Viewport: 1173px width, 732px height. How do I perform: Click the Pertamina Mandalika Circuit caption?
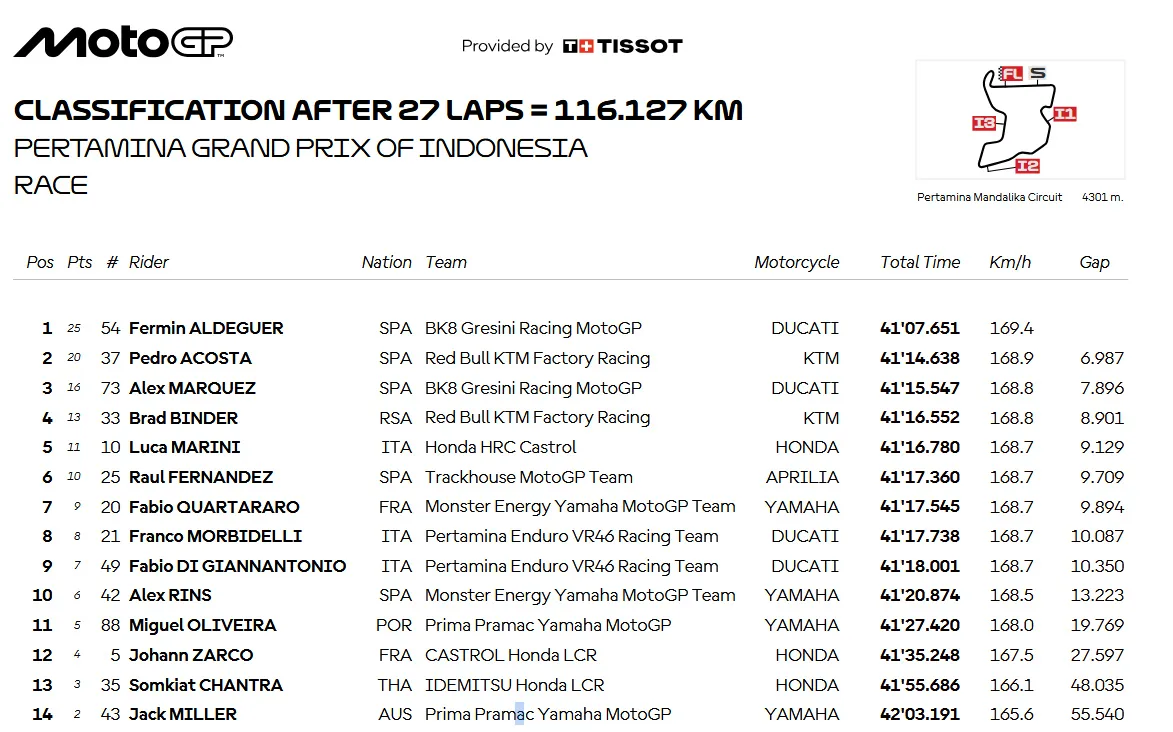tap(989, 197)
